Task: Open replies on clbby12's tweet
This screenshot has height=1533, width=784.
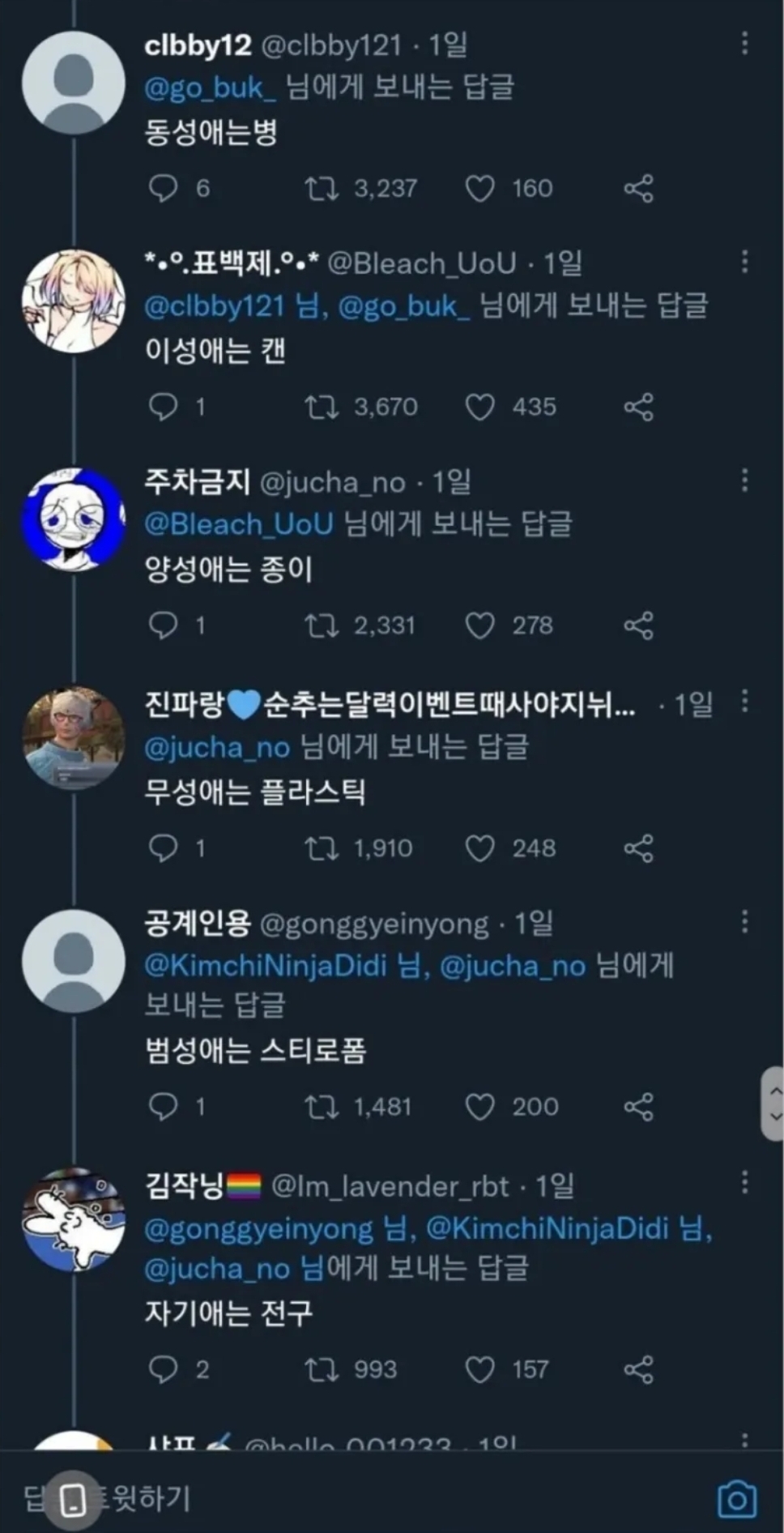Action: coord(164,189)
